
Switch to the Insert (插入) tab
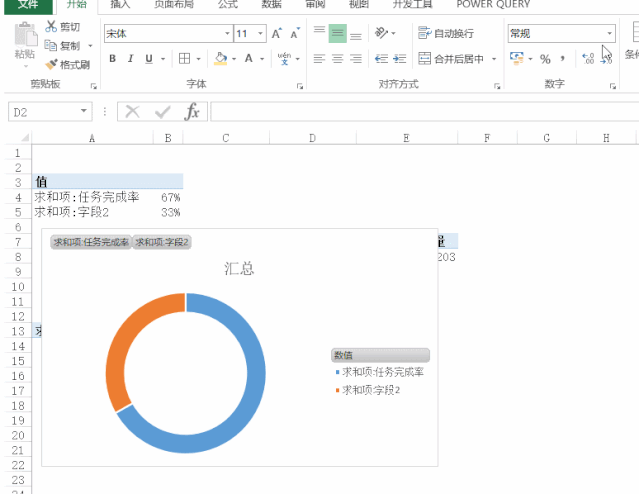(x=120, y=4)
